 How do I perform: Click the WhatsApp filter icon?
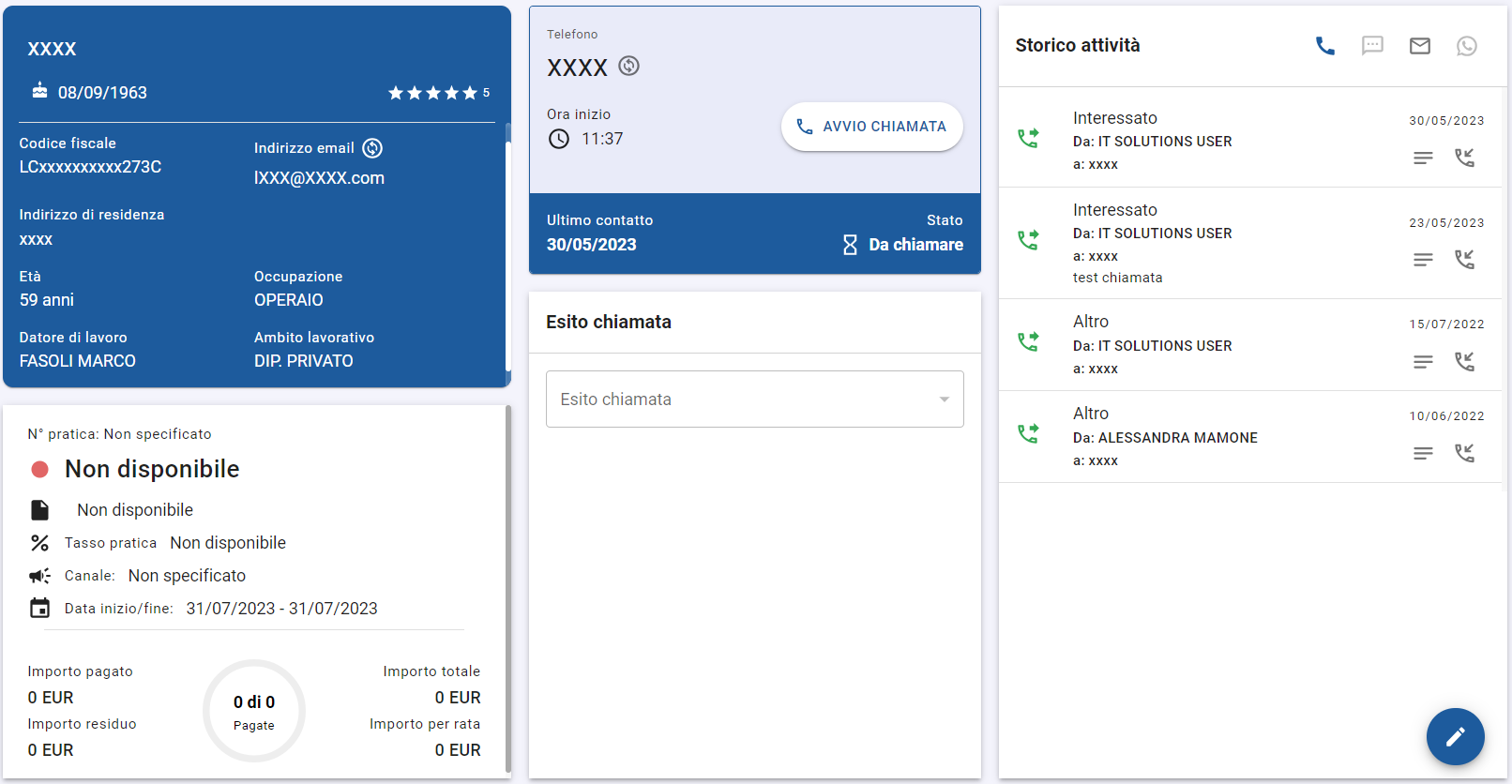1466,46
